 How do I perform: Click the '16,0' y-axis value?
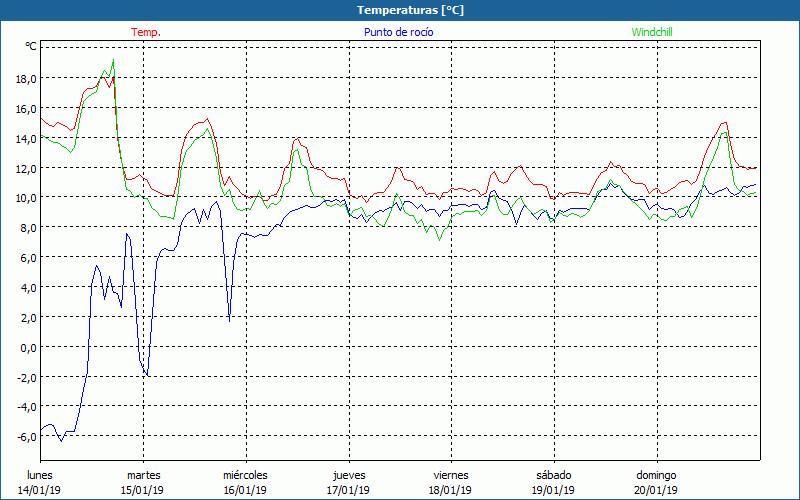(x=27, y=108)
